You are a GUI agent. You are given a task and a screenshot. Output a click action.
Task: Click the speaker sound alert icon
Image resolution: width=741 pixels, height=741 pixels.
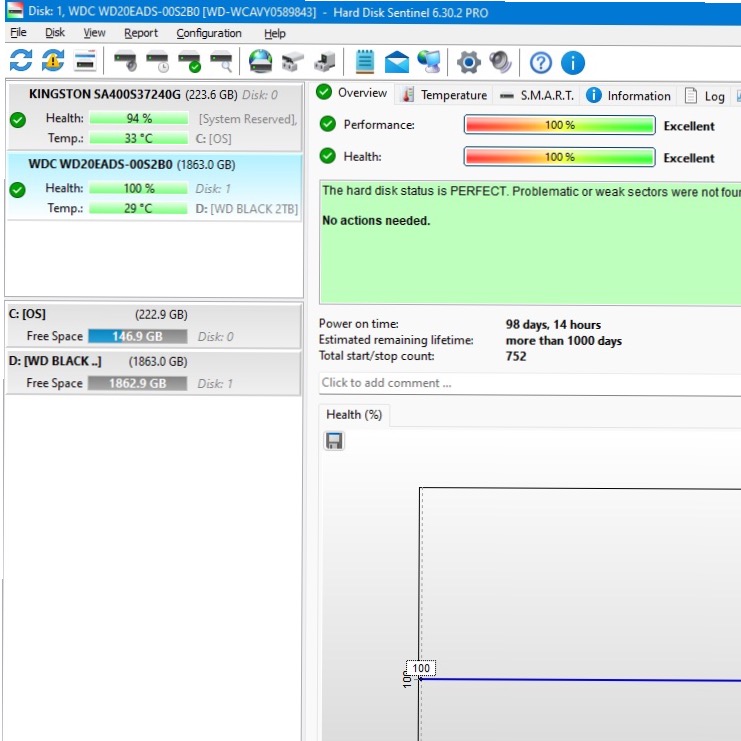click(500, 62)
